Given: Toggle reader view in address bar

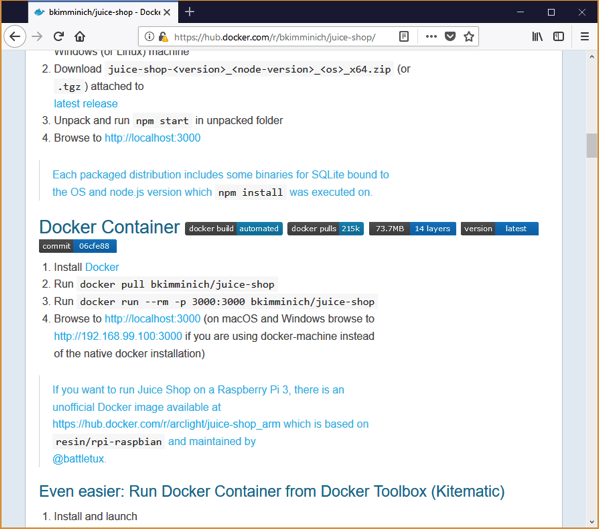Looking at the screenshot, I should [x=404, y=37].
